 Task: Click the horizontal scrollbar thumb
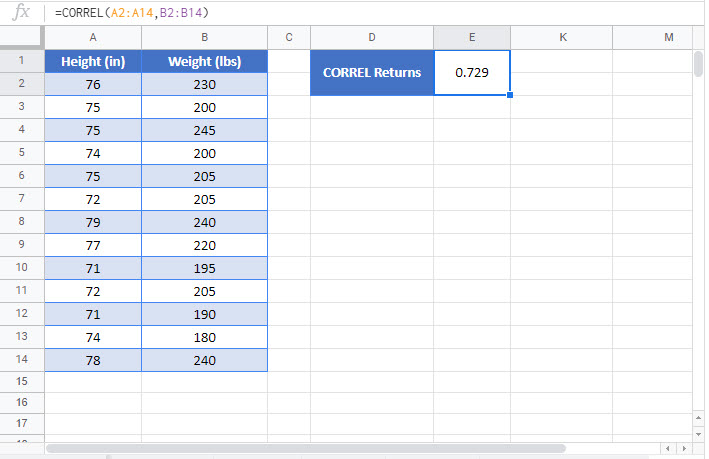[x=306, y=448]
